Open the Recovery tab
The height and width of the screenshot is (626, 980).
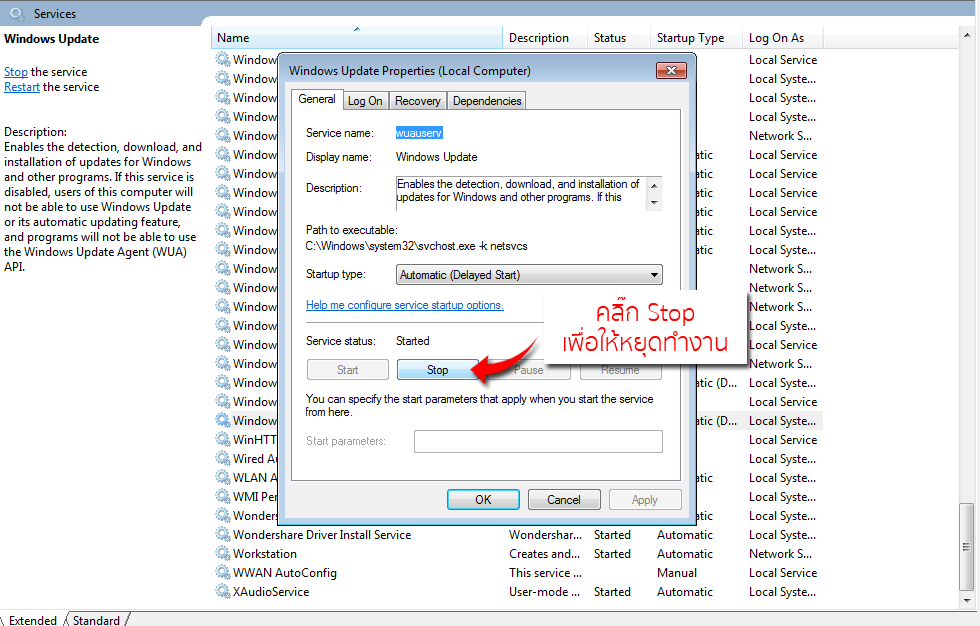(418, 101)
